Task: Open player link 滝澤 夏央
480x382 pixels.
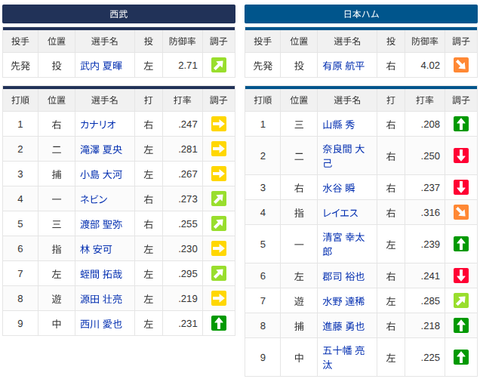Action: point(101,149)
